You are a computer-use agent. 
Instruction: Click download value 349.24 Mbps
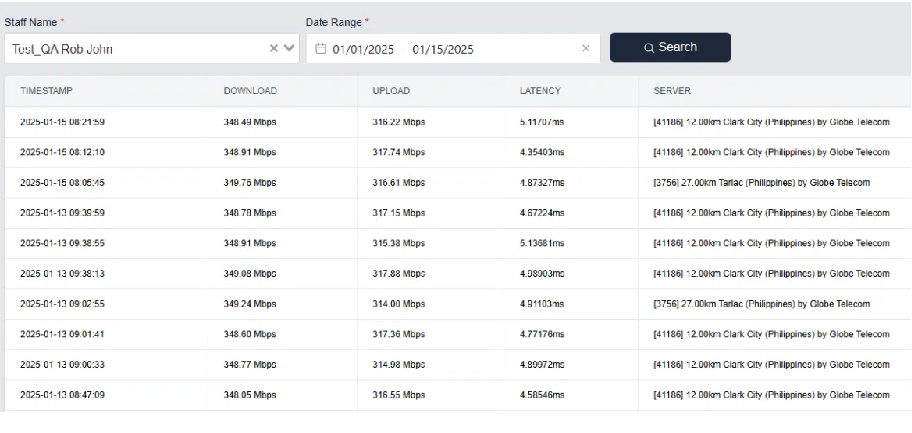(x=250, y=304)
